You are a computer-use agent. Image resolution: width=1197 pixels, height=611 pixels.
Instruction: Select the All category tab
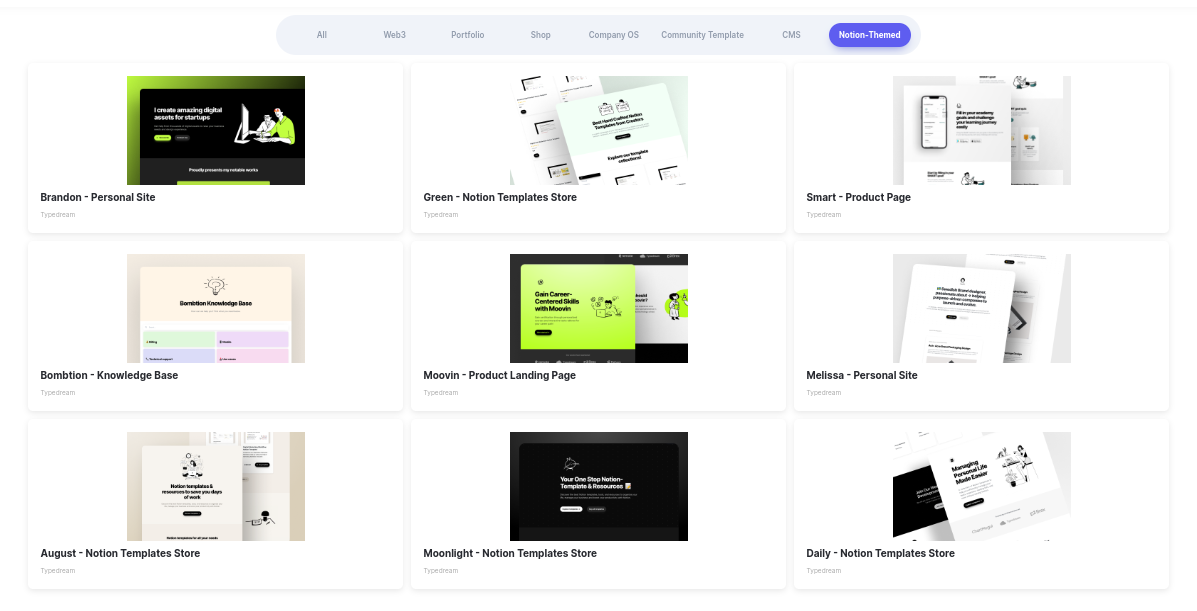321,35
